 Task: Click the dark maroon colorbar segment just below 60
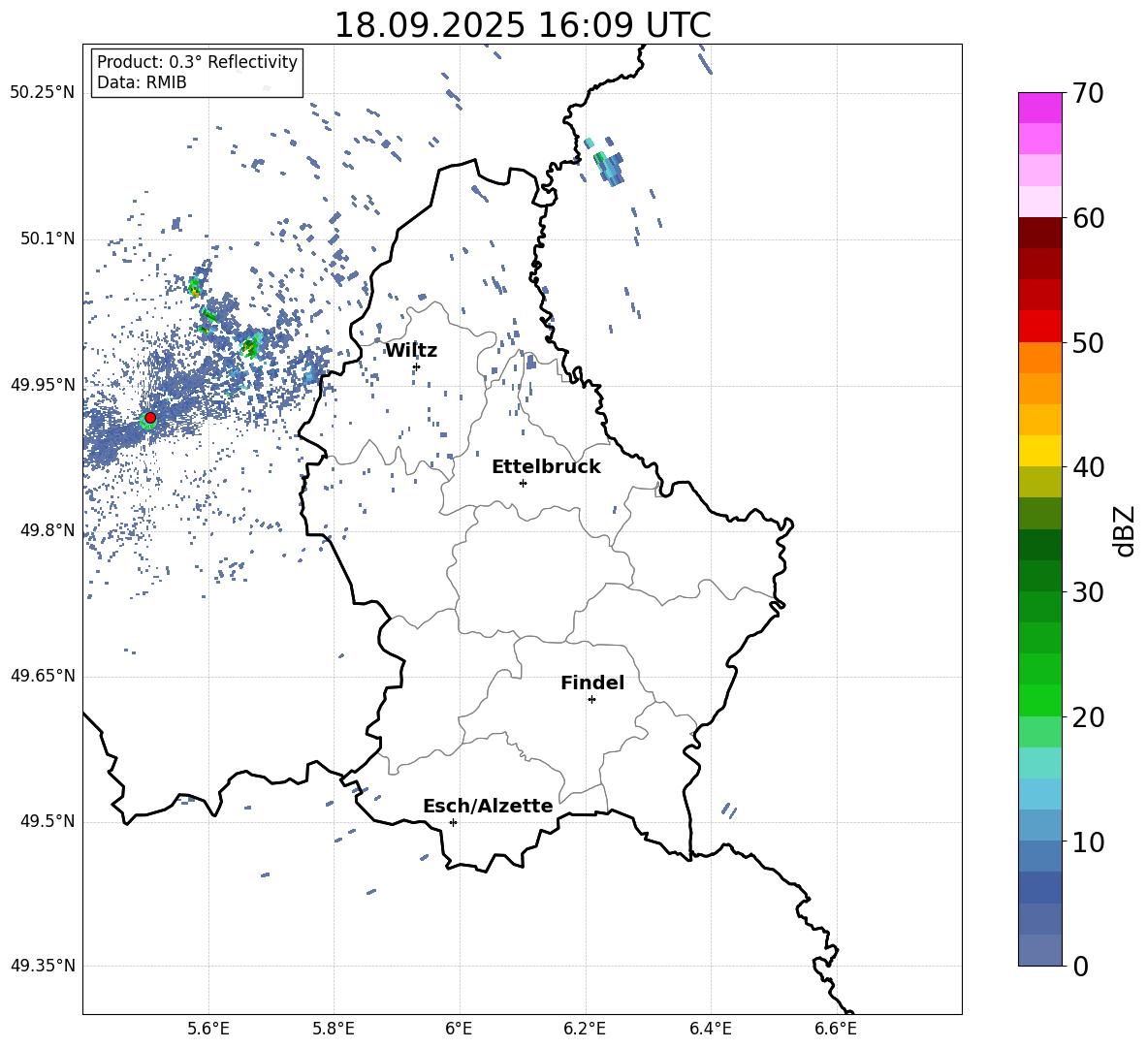click(x=1040, y=233)
